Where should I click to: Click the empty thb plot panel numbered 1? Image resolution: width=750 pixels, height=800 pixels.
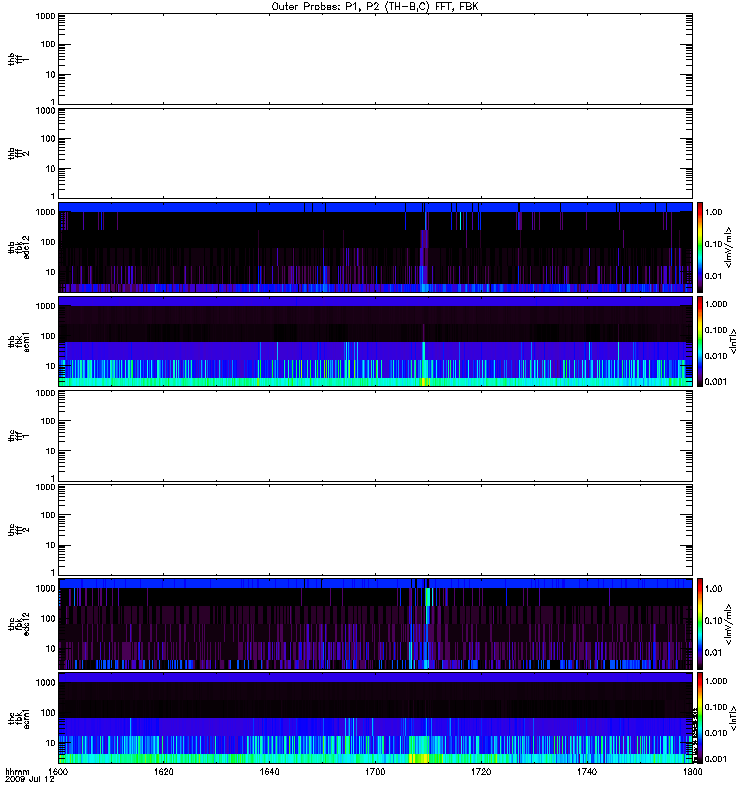(x=375, y=59)
